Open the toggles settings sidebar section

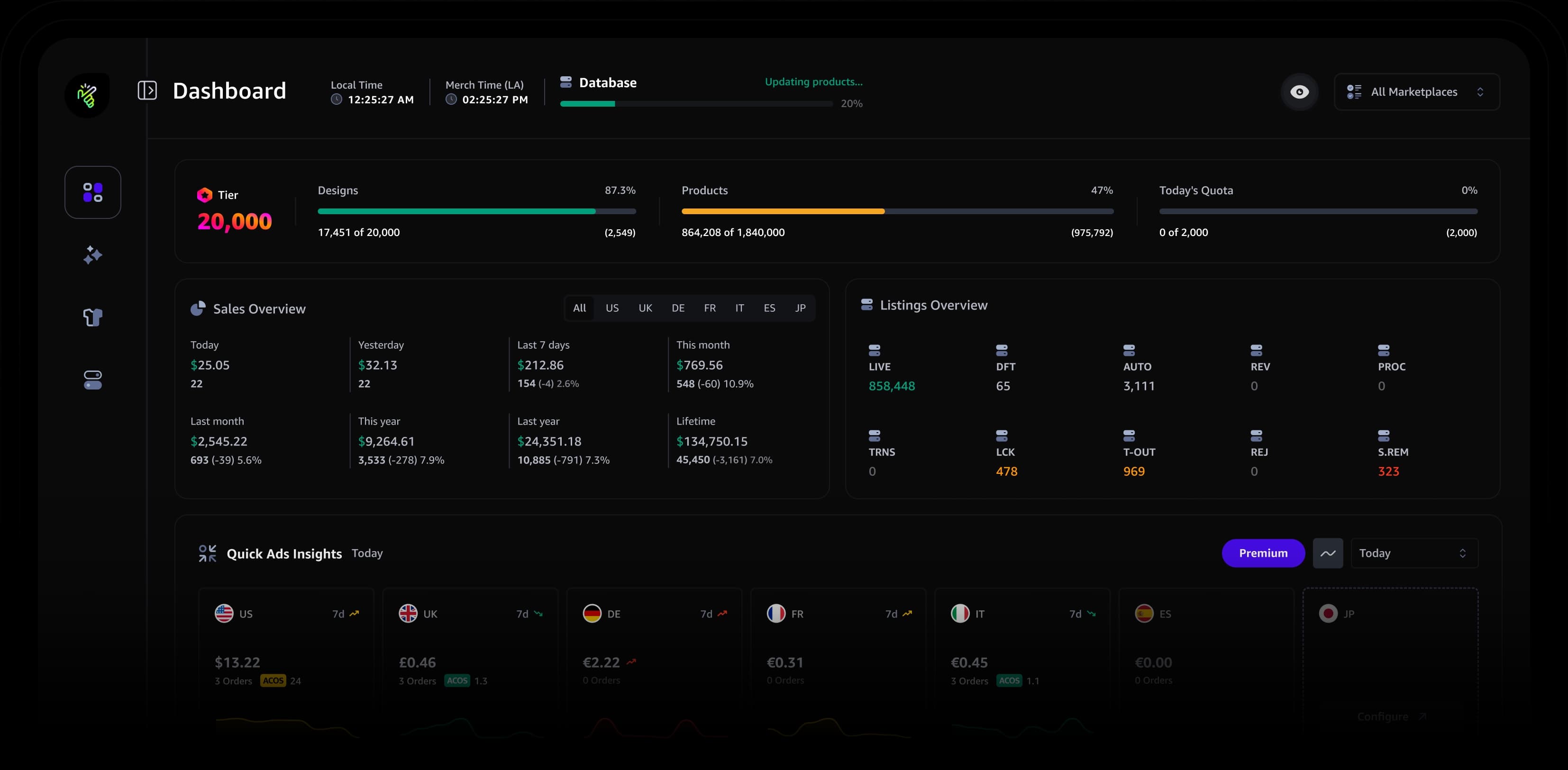[92, 380]
